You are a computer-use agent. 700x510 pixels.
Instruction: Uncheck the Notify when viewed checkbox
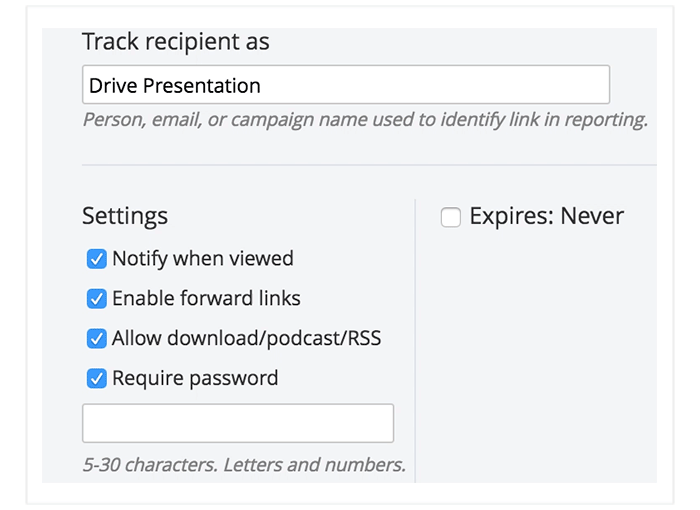tap(96, 259)
